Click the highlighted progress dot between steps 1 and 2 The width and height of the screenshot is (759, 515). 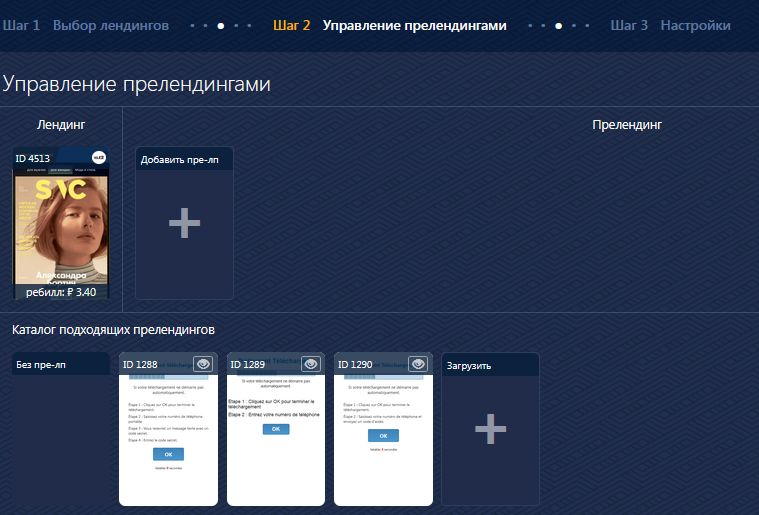pos(220,26)
